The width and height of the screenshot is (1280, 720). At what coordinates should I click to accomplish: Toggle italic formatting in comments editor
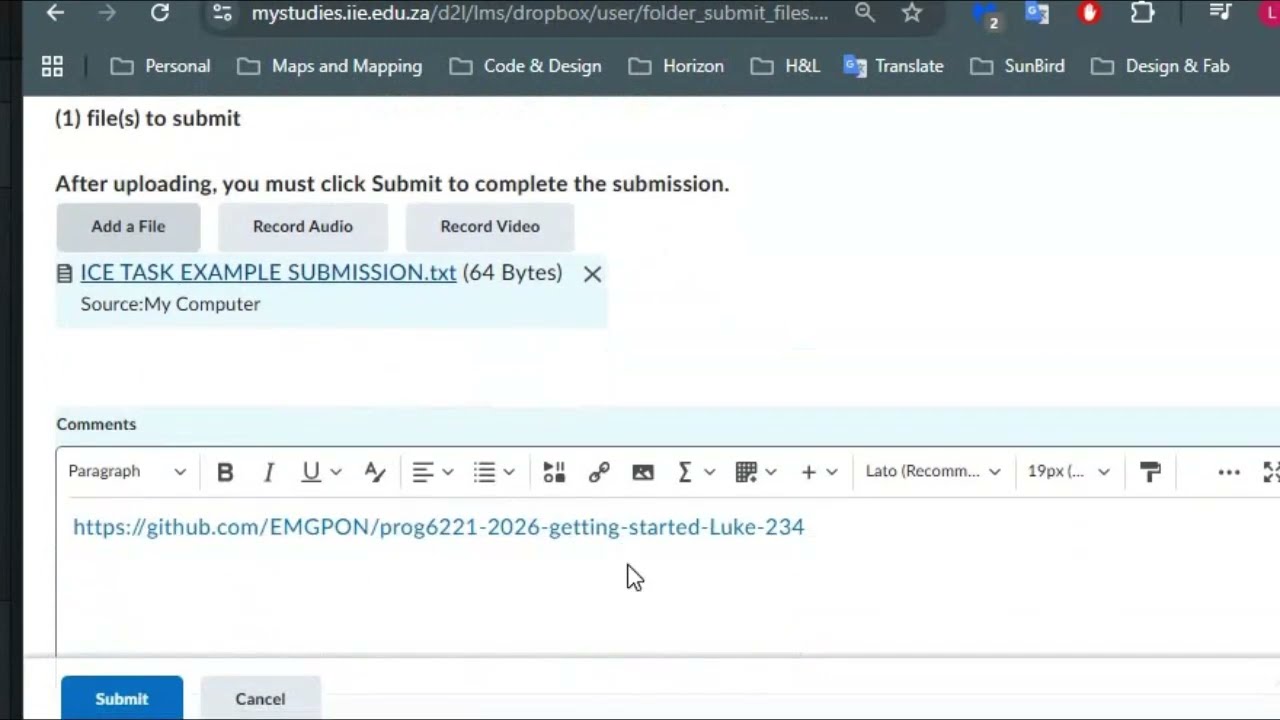coord(268,472)
